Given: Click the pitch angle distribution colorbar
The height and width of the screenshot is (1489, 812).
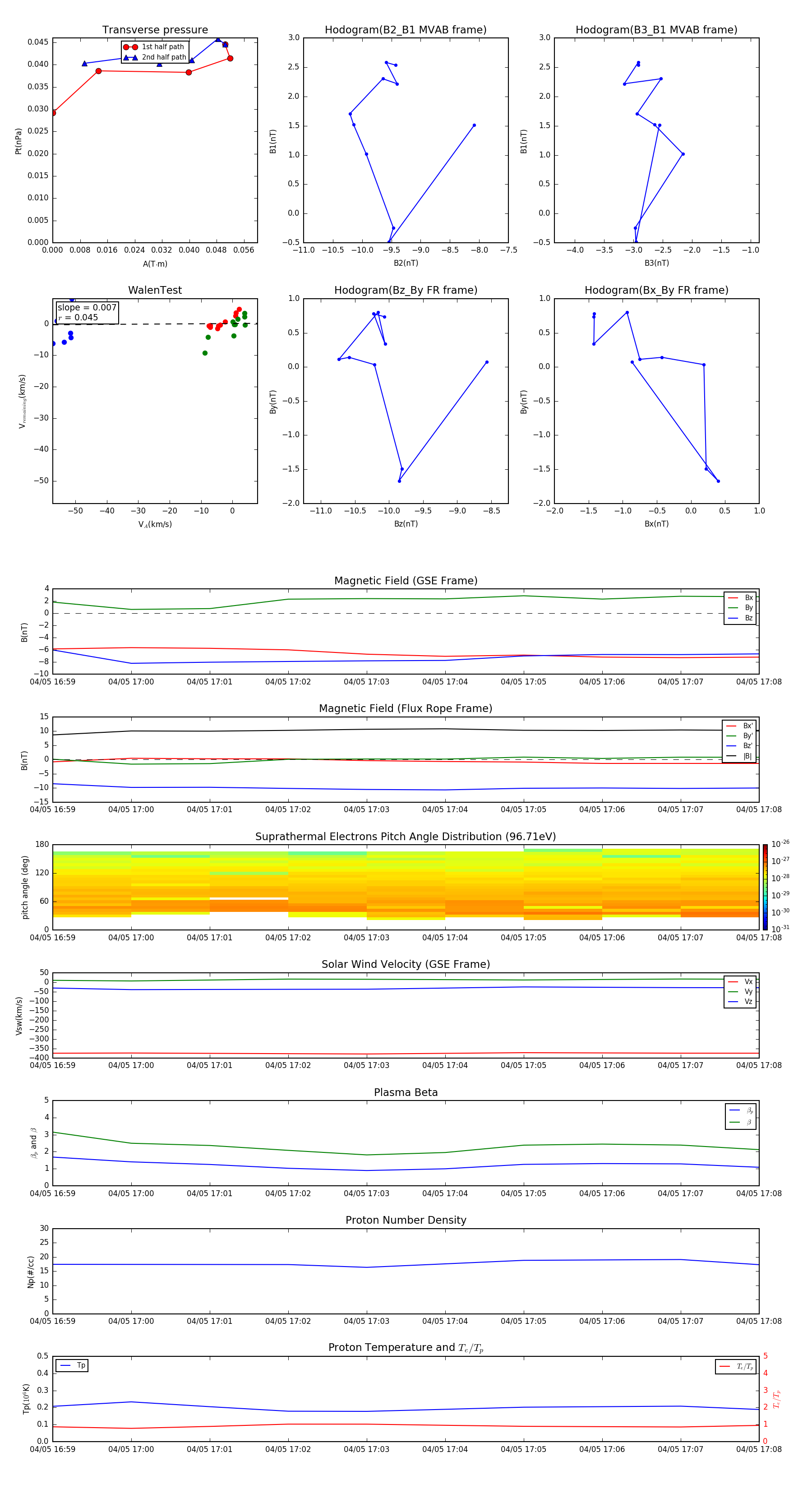Looking at the screenshot, I should click(x=765, y=887).
